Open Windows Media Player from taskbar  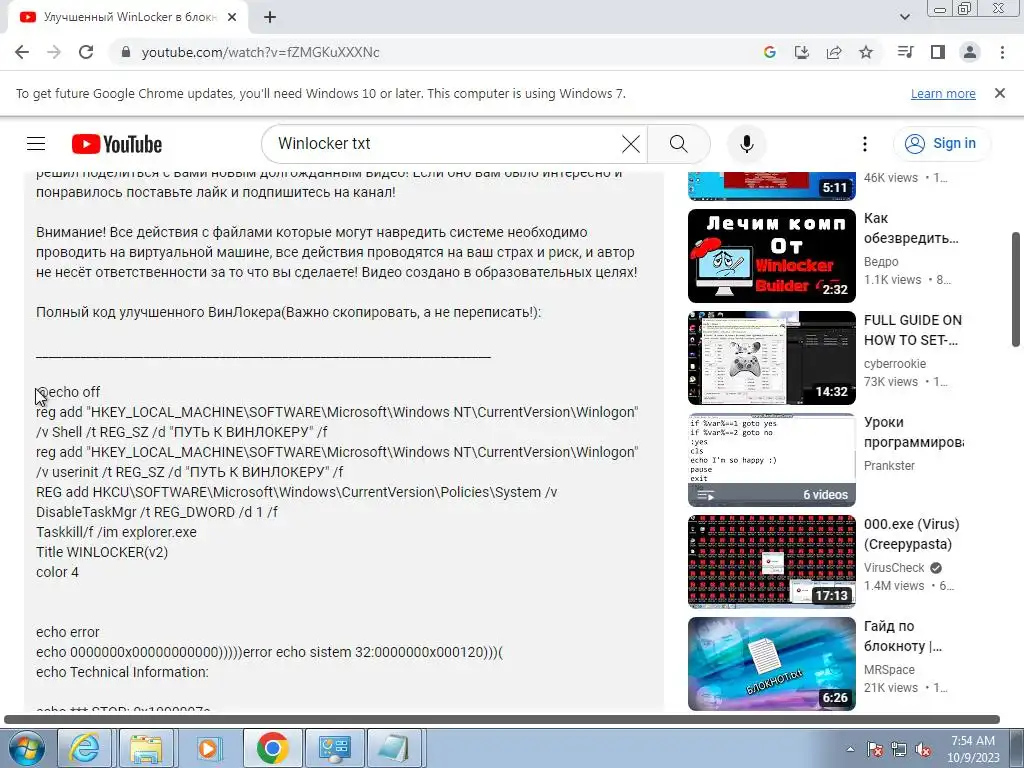[209, 748]
